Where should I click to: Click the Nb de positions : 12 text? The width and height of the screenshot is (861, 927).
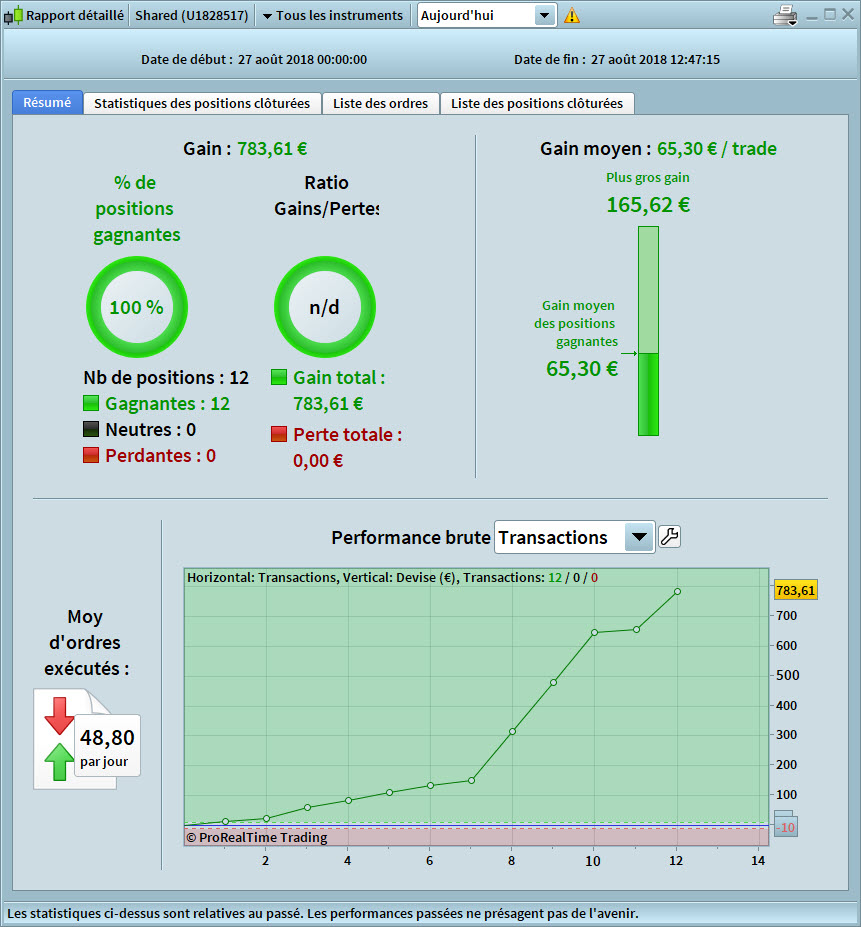(166, 377)
